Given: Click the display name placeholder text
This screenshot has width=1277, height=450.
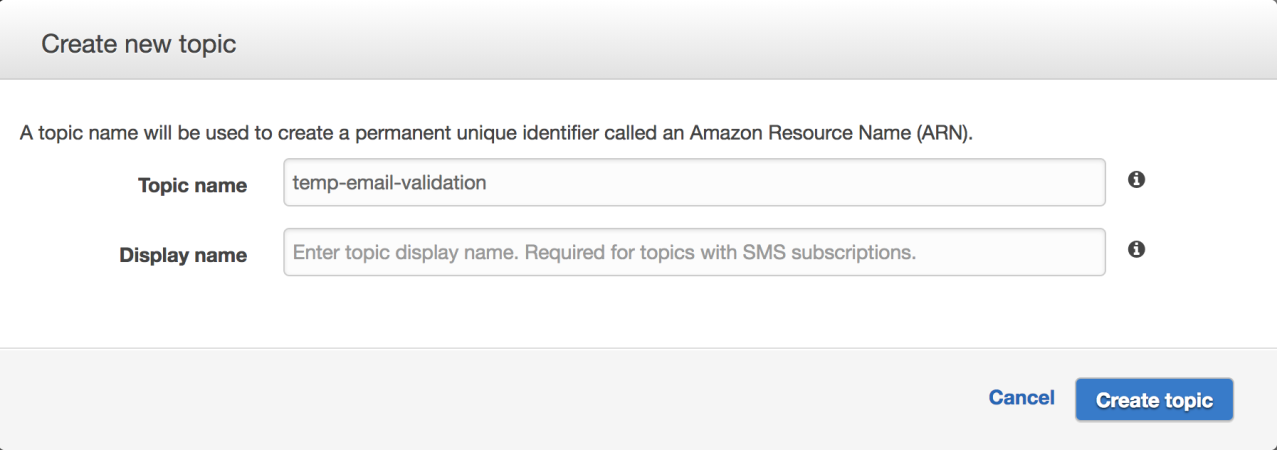Looking at the screenshot, I should coord(604,253).
